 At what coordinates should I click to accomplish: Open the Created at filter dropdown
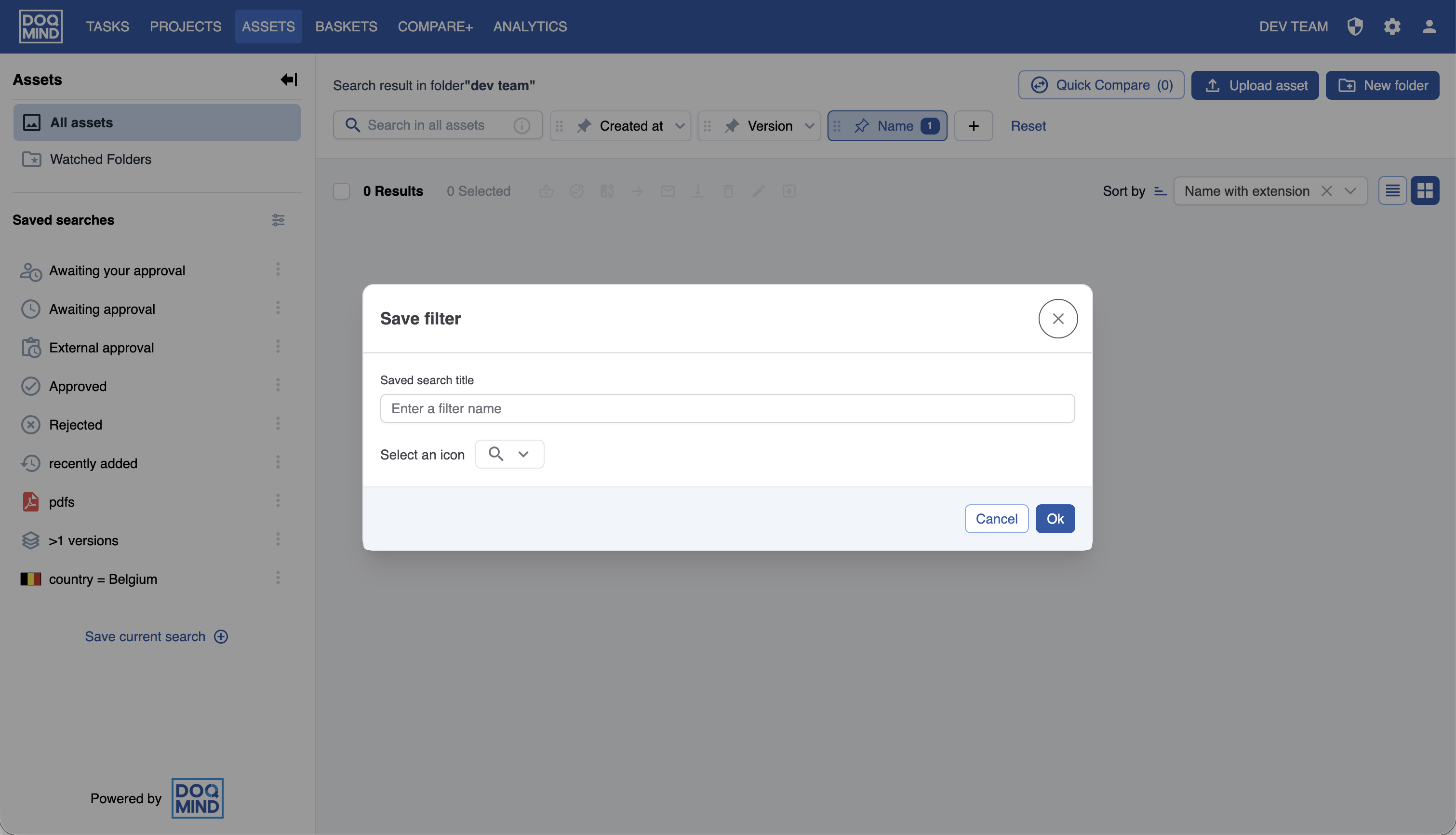pos(680,126)
